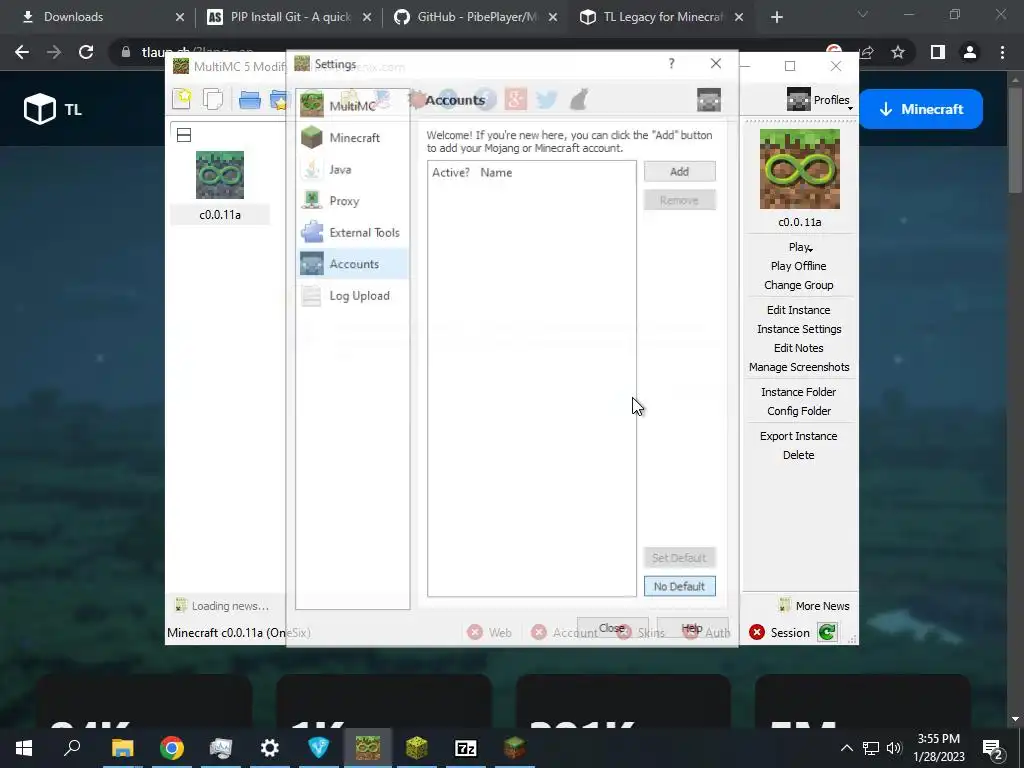Open the Chrome three-dot menu
The image size is (1024, 768).
click(x=1002, y=52)
